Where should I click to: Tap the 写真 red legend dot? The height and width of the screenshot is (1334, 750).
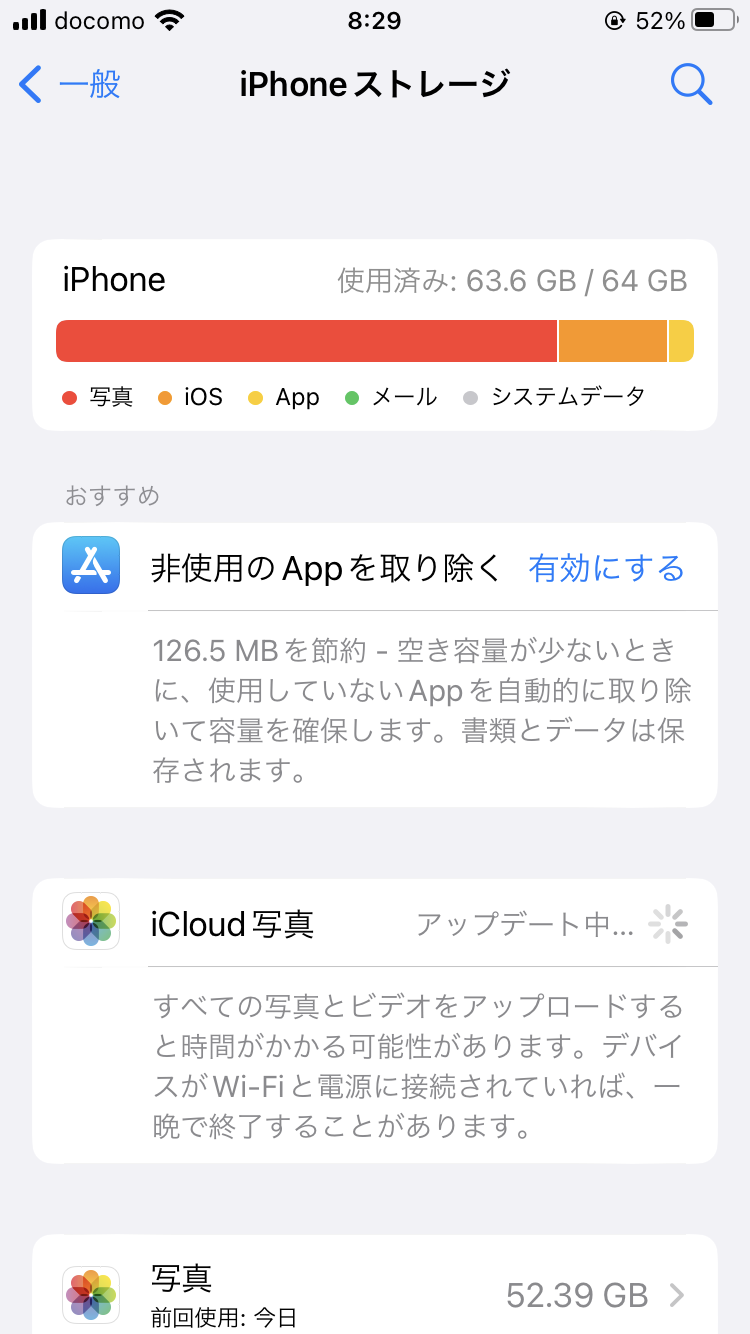click(69, 398)
